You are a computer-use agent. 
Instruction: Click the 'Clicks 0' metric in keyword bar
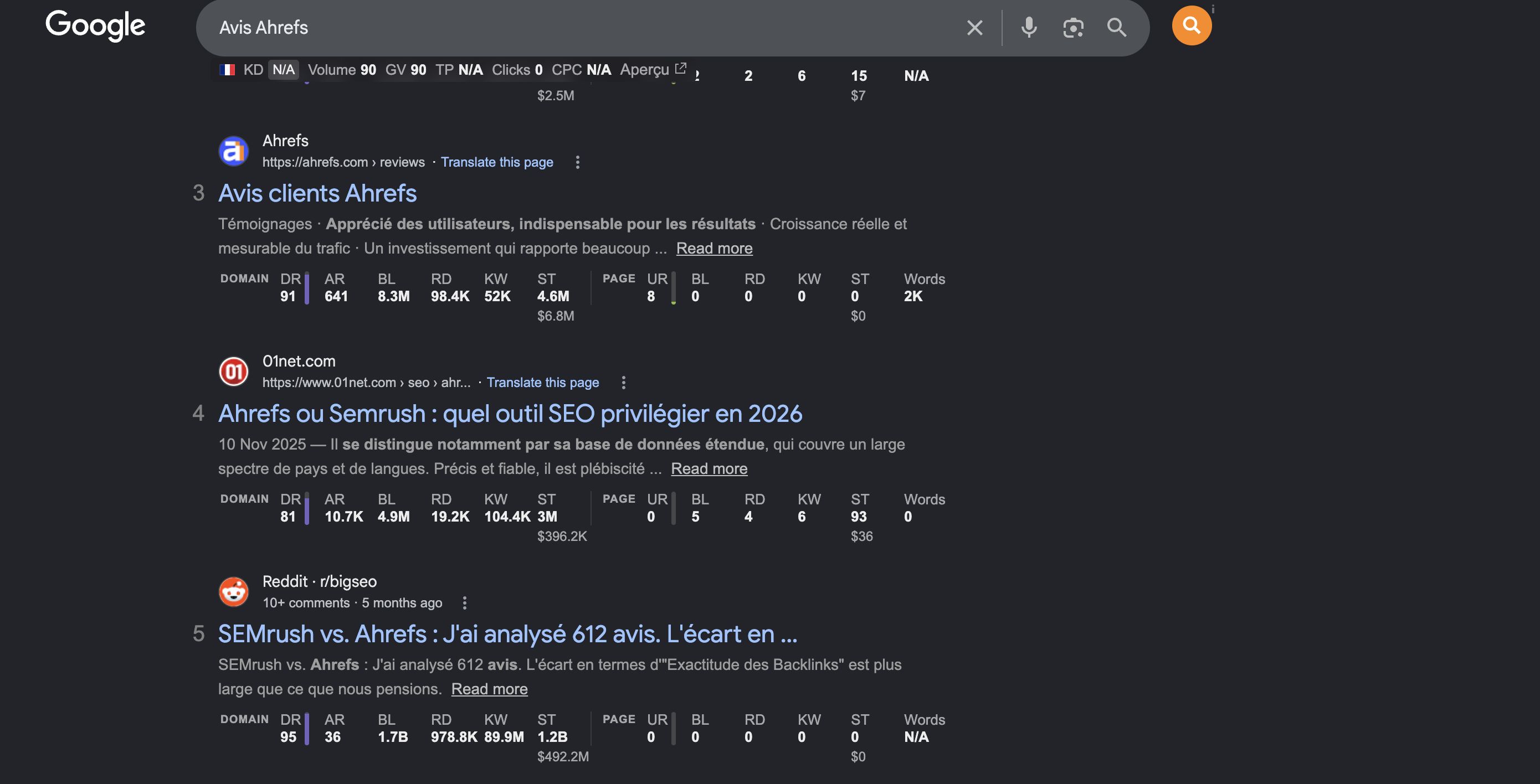point(517,70)
